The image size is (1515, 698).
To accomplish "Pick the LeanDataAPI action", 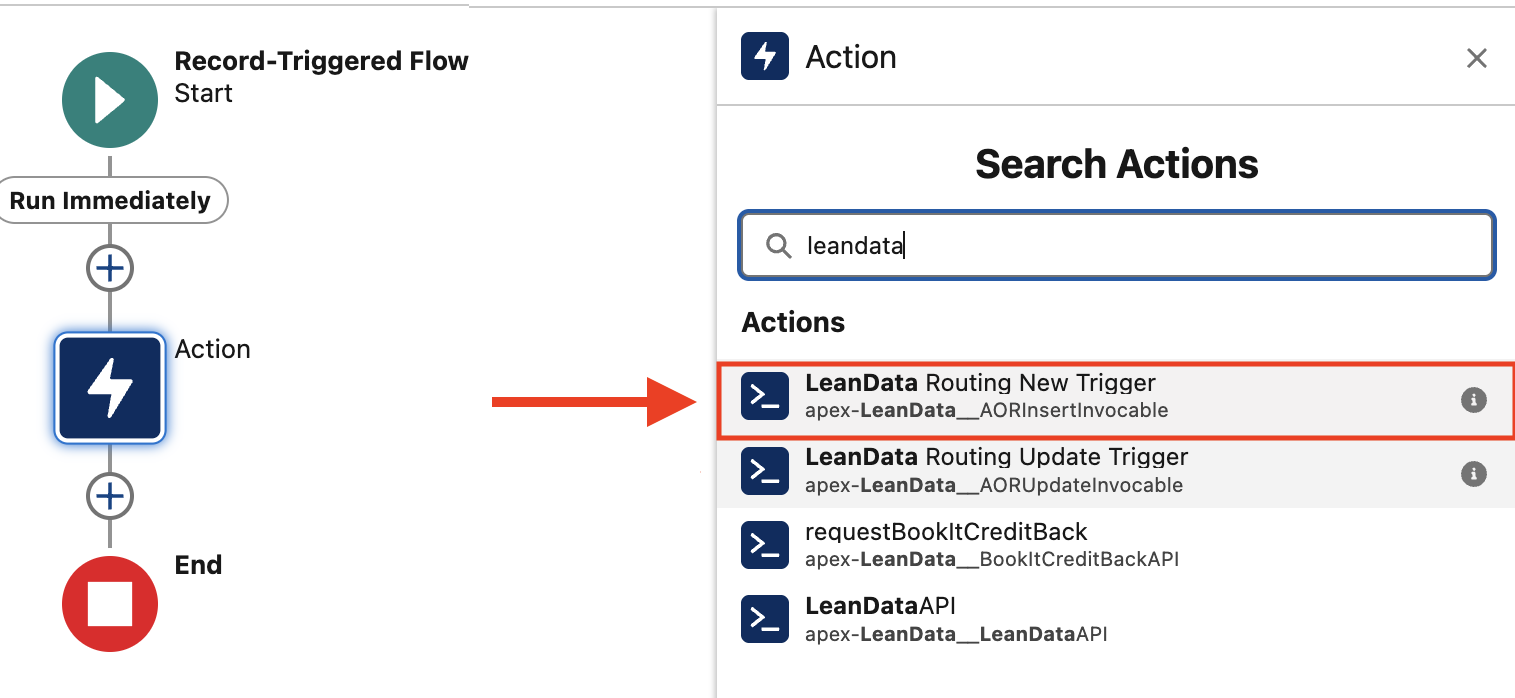I will tap(880, 606).
